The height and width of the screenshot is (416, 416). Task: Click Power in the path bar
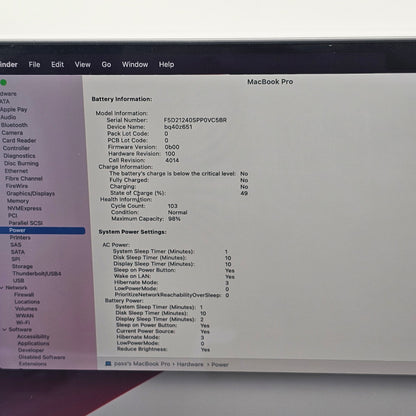click(x=220, y=365)
